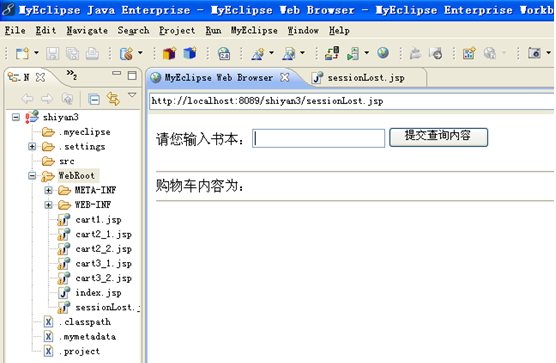This screenshot has width=556, height=363.
Task: Select the .myeclipse folder
Action: pos(76,132)
